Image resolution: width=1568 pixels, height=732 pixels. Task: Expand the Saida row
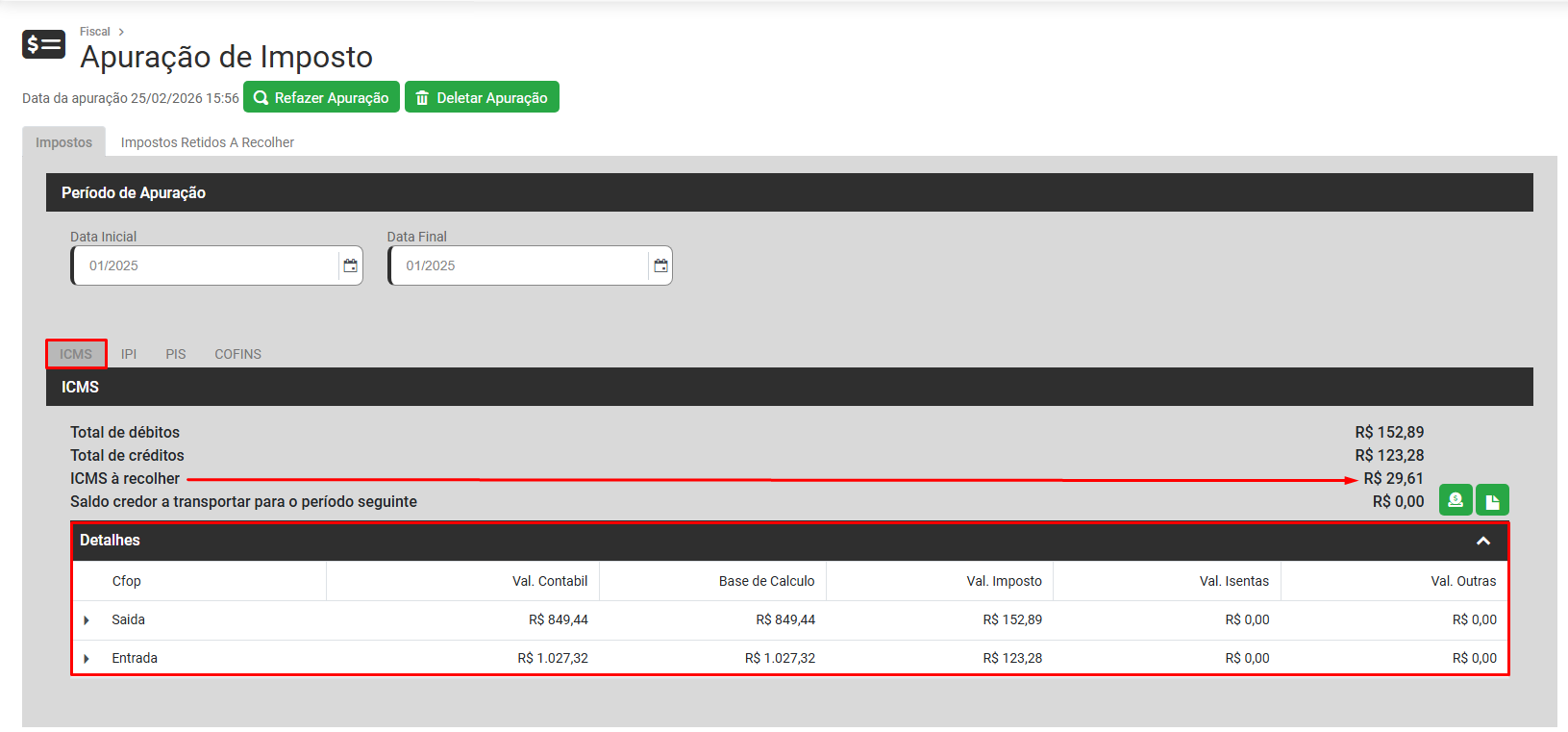(87, 620)
